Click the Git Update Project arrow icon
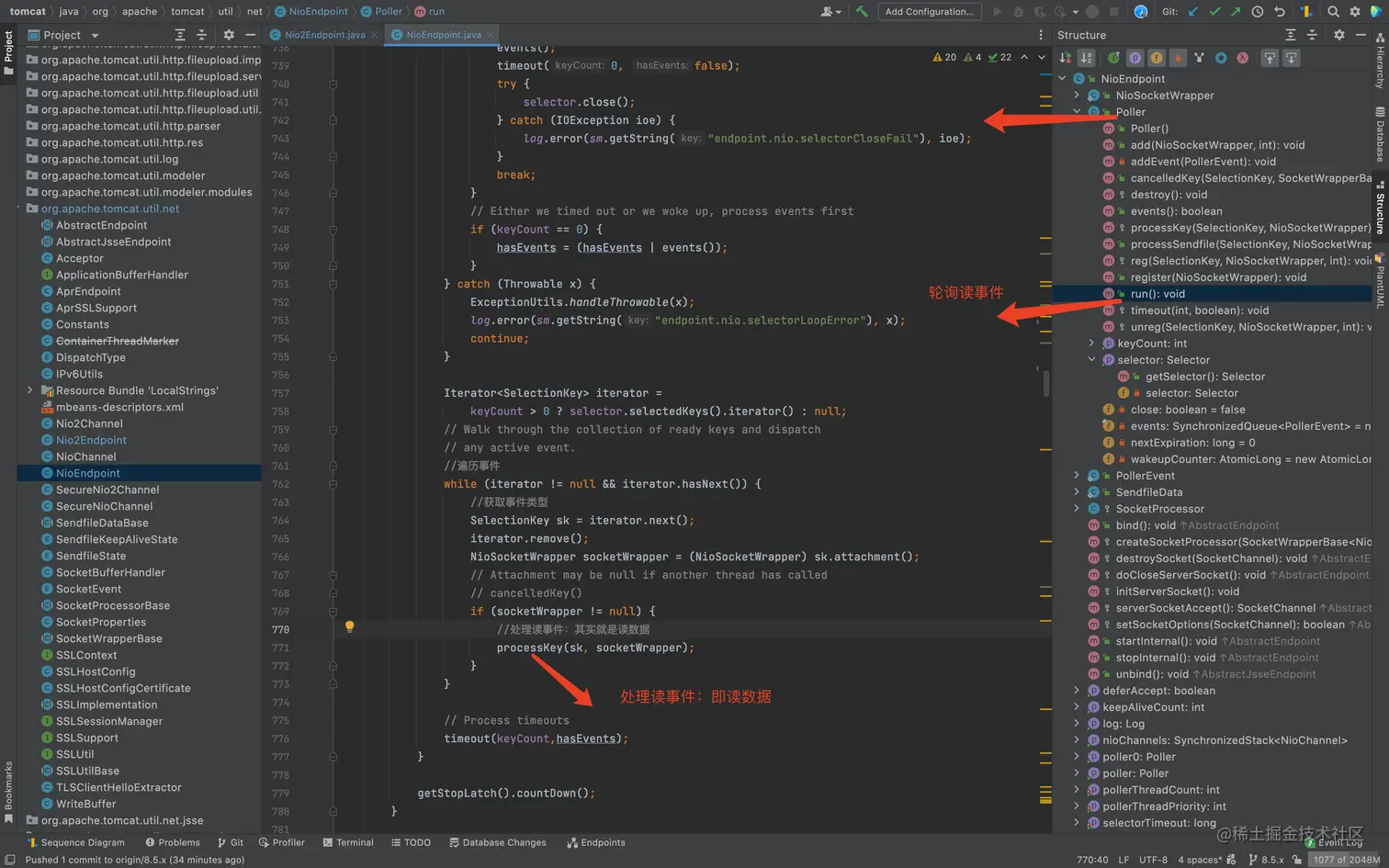This screenshot has width=1389, height=868. [x=1192, y=12]
